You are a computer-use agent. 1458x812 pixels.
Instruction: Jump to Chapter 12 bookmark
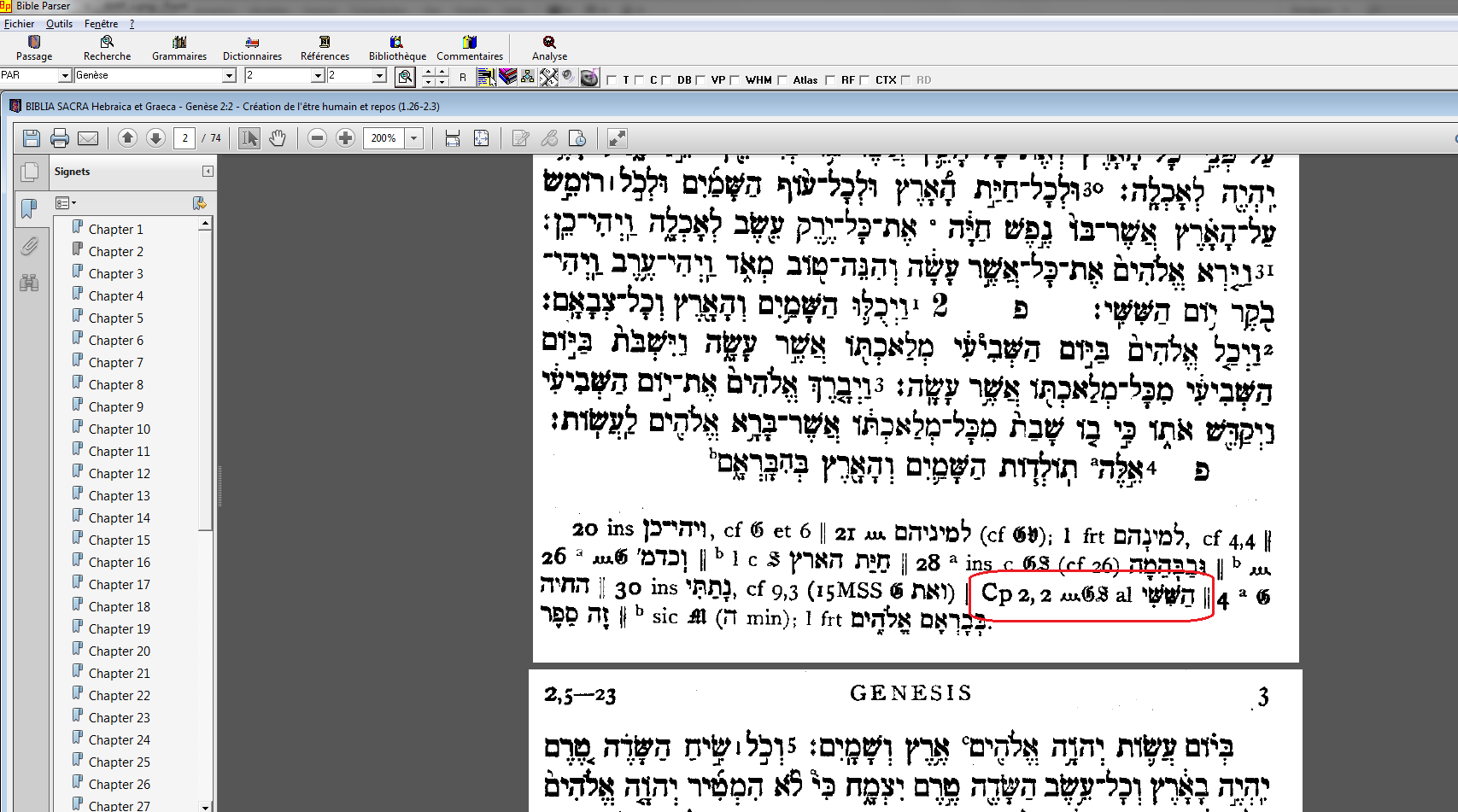119,473
